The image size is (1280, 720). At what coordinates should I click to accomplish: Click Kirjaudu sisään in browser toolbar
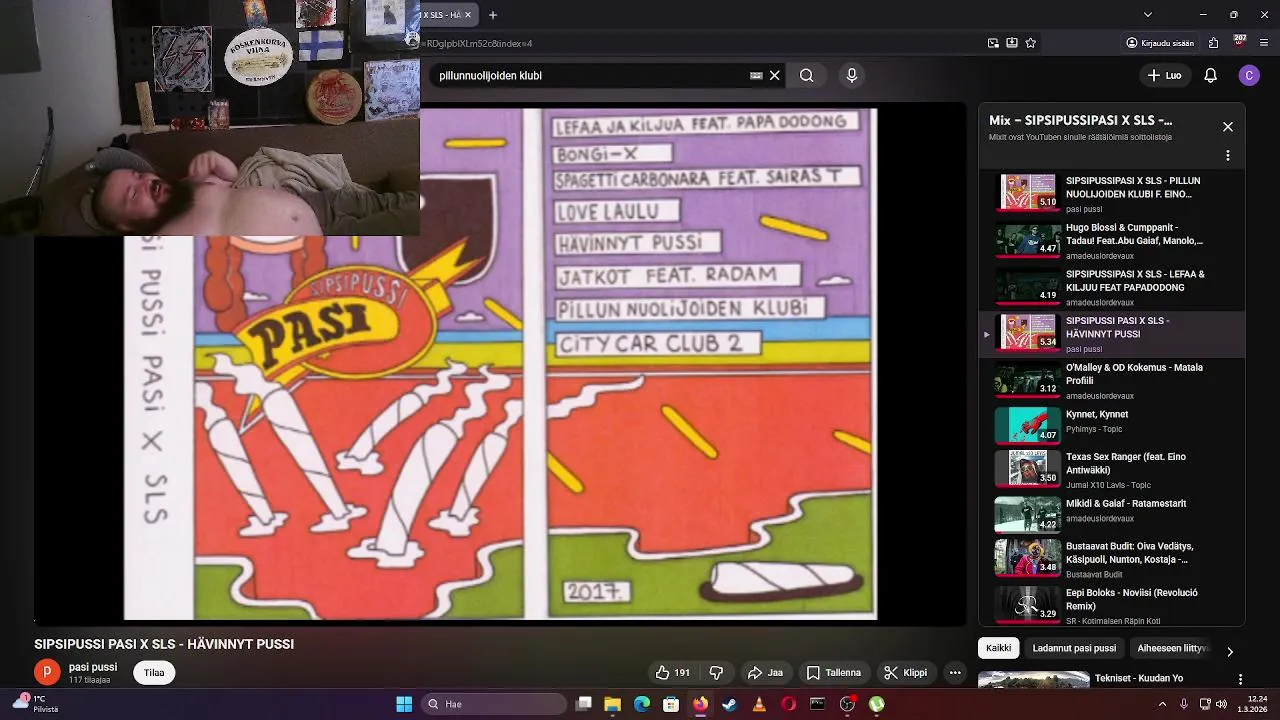click(x=1160, y=43)
